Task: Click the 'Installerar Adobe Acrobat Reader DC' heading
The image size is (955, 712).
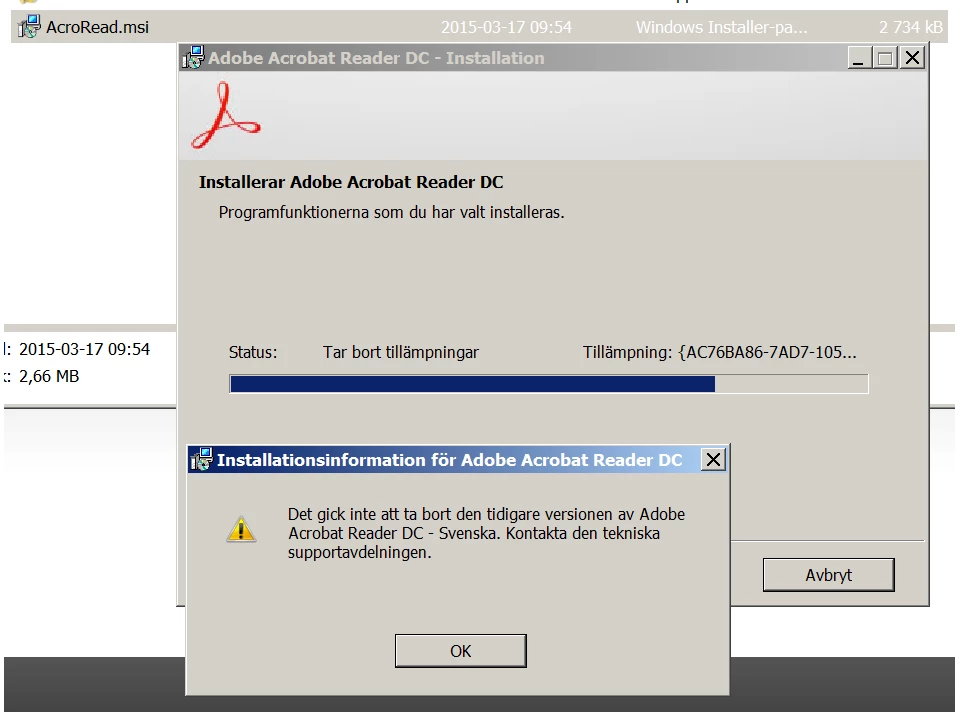Action: 351,182
